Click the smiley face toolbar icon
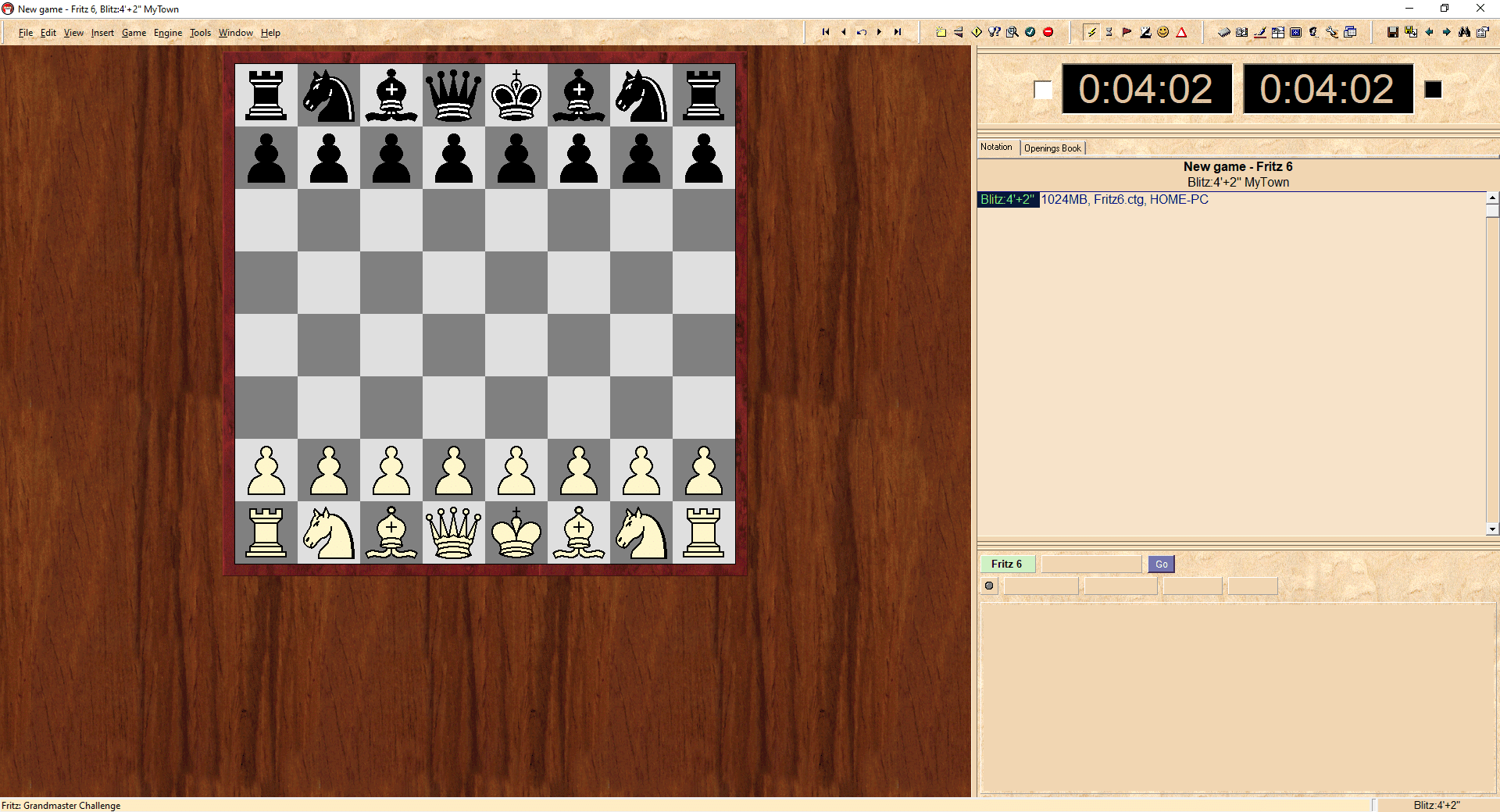1500x812 pixels. tap(1163, 32)
